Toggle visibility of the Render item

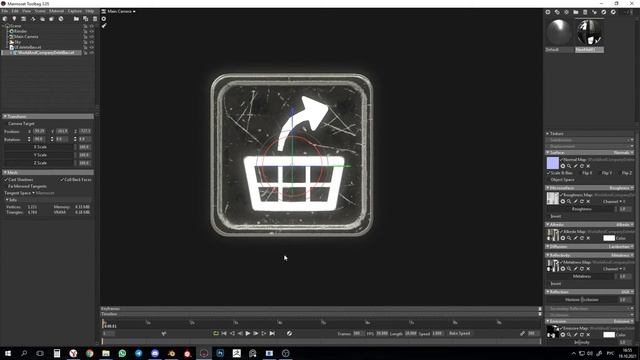[x=92, y=31]
